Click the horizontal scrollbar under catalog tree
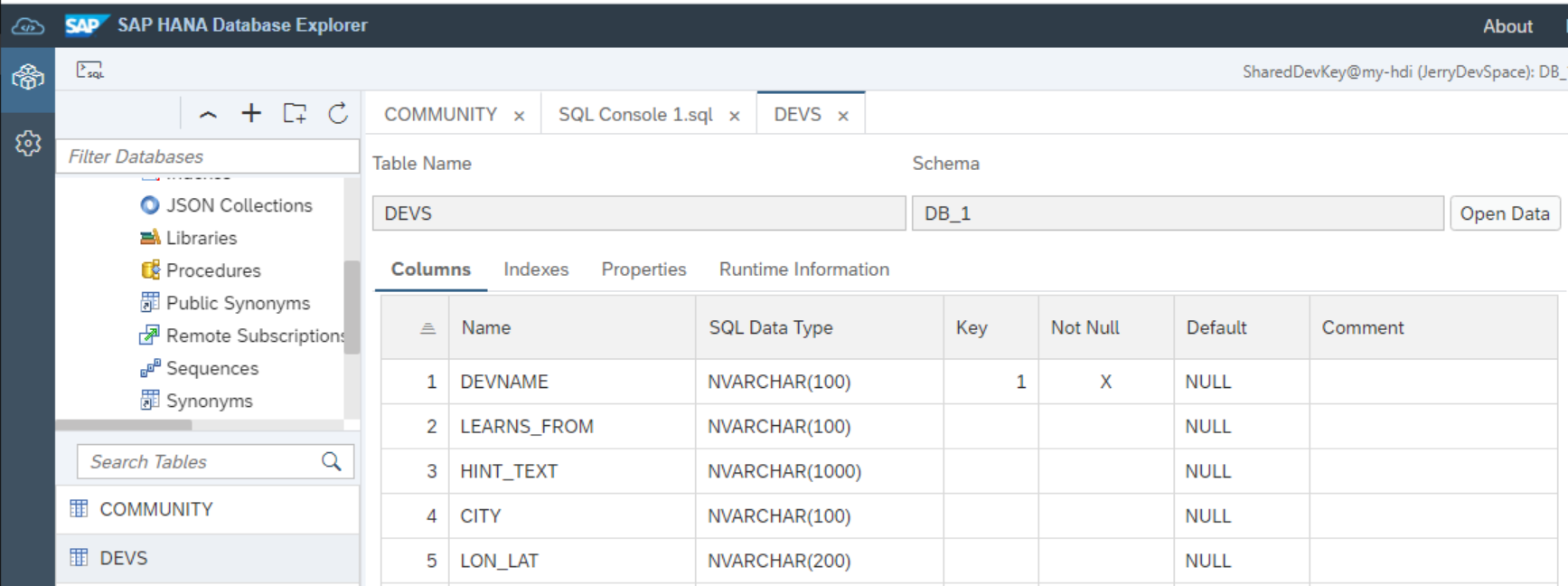Viewport: 1568px width, 586px height. coord(124,425)
